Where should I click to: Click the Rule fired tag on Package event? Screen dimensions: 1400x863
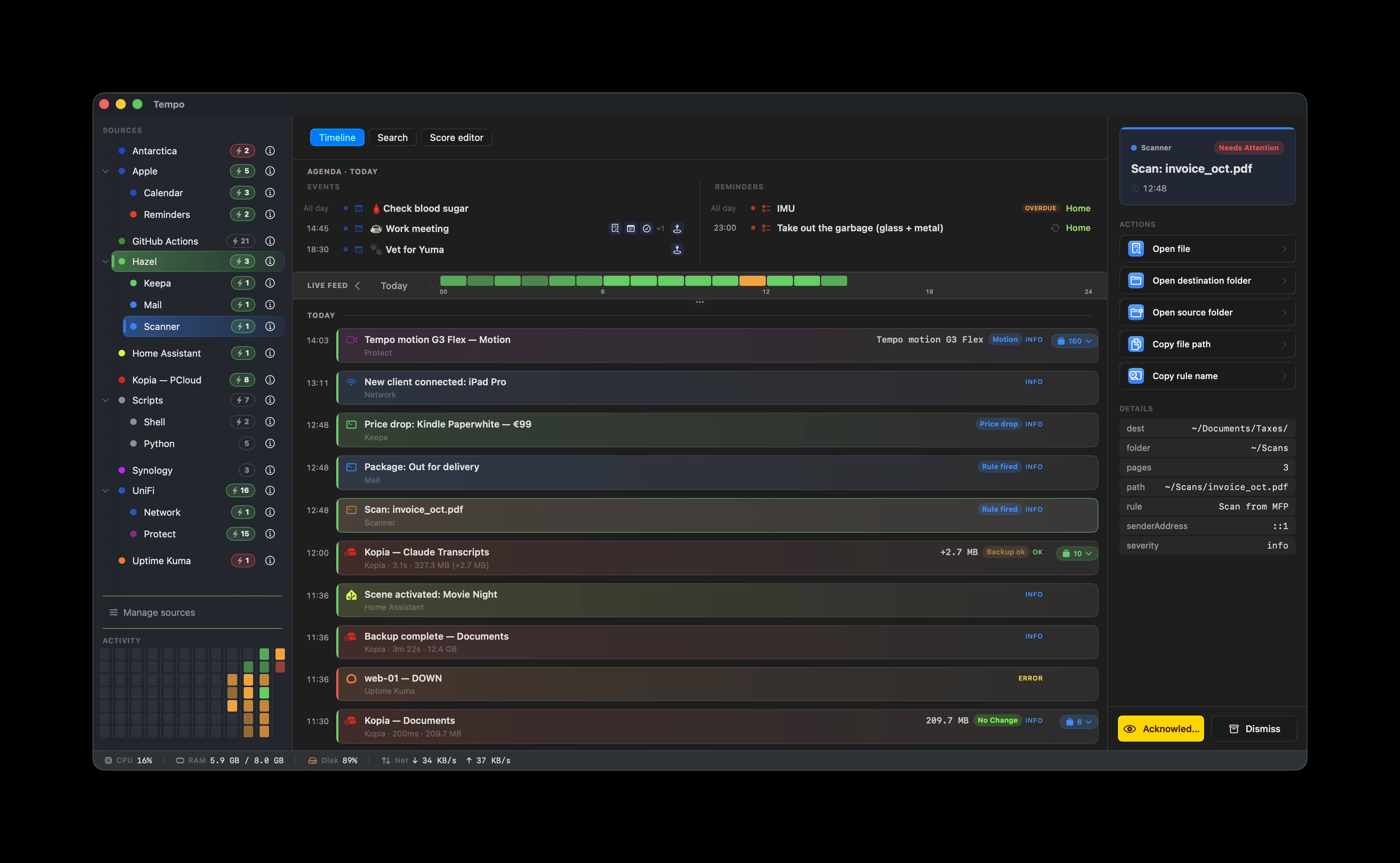point(999,467)
